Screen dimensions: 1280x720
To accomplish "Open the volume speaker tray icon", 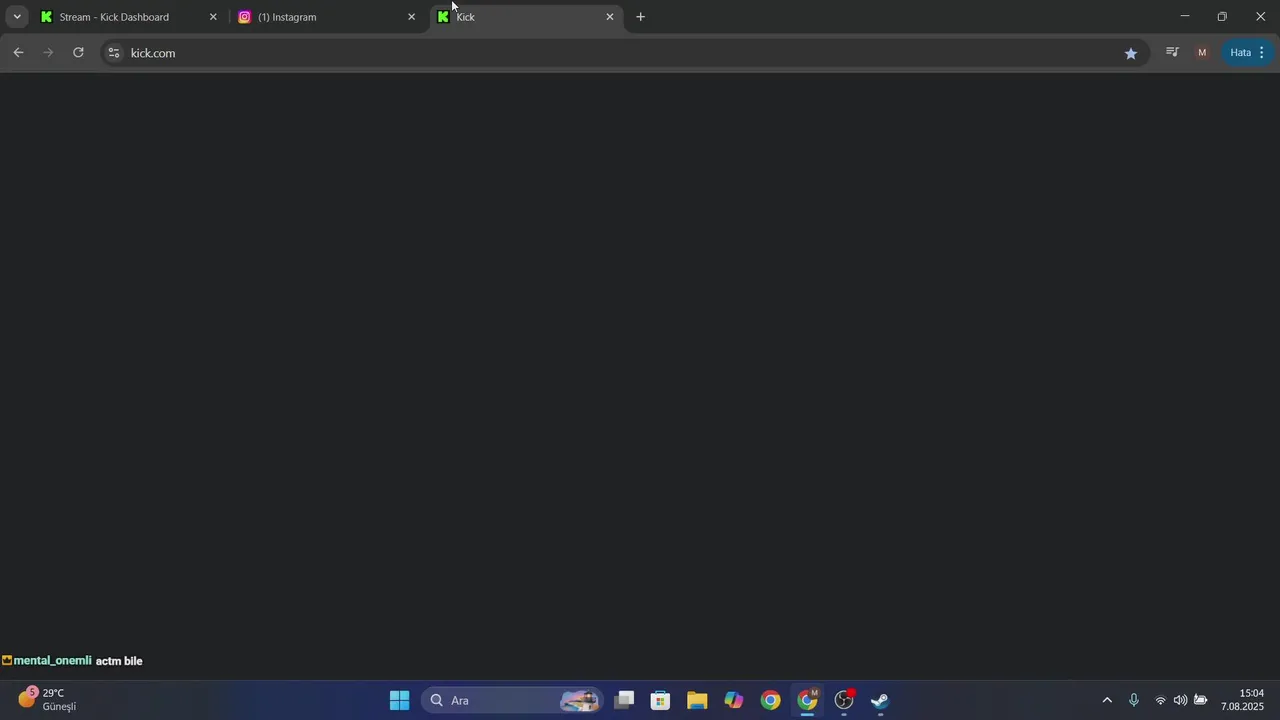I will coord(1181,700).
